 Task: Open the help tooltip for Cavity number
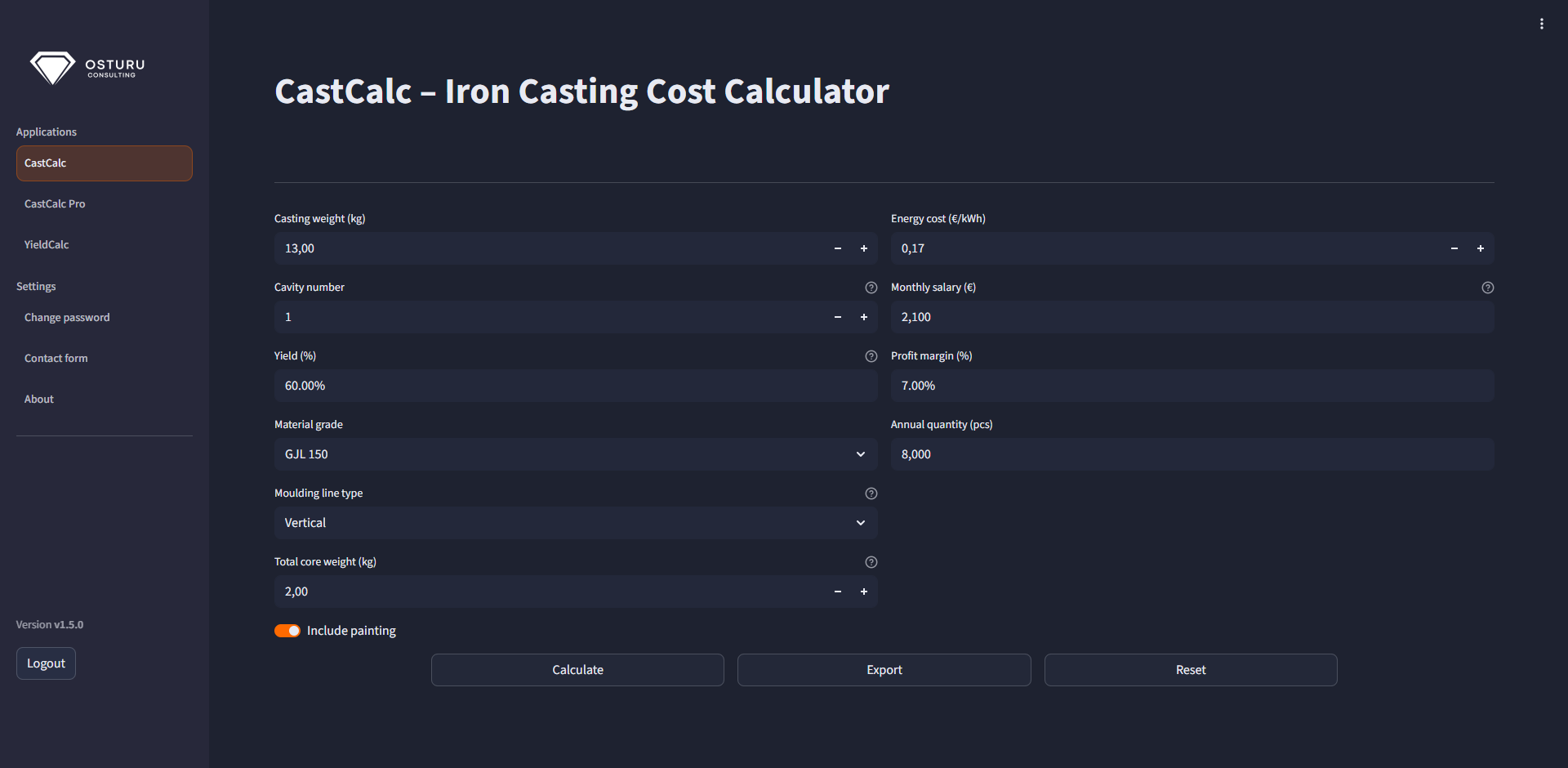[871, 288]
